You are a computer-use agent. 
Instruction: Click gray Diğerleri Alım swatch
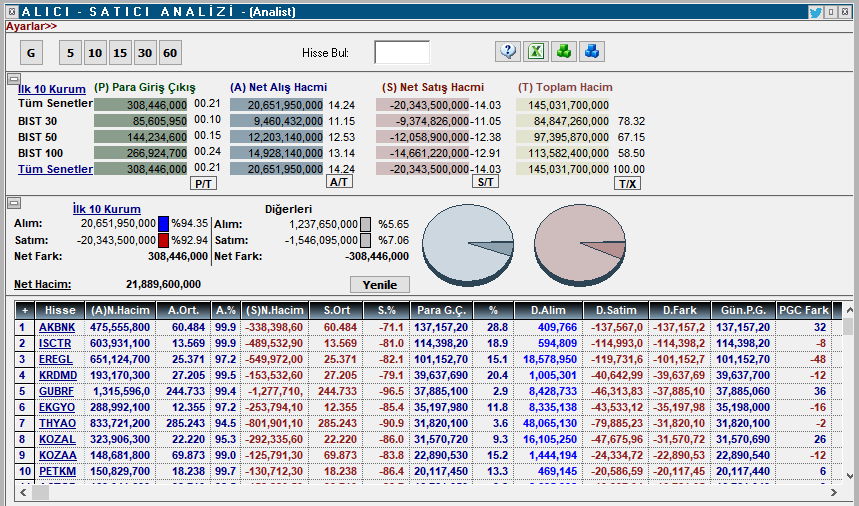pyautogui.click(x=365, y=224)
